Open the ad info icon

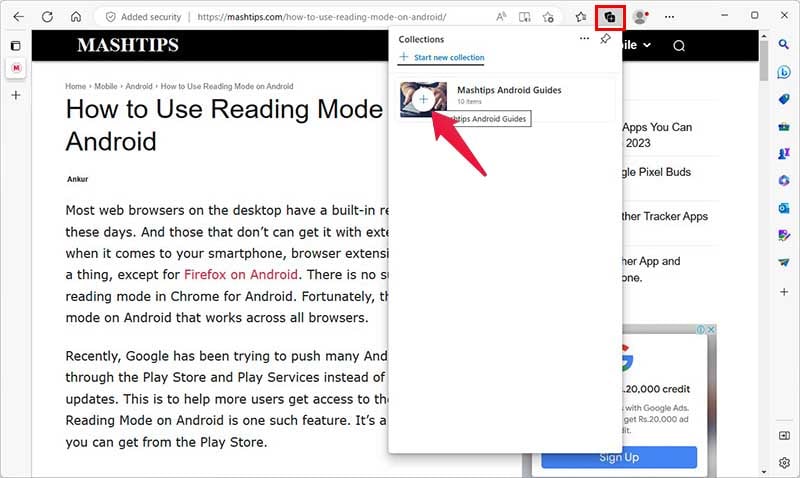701,330
